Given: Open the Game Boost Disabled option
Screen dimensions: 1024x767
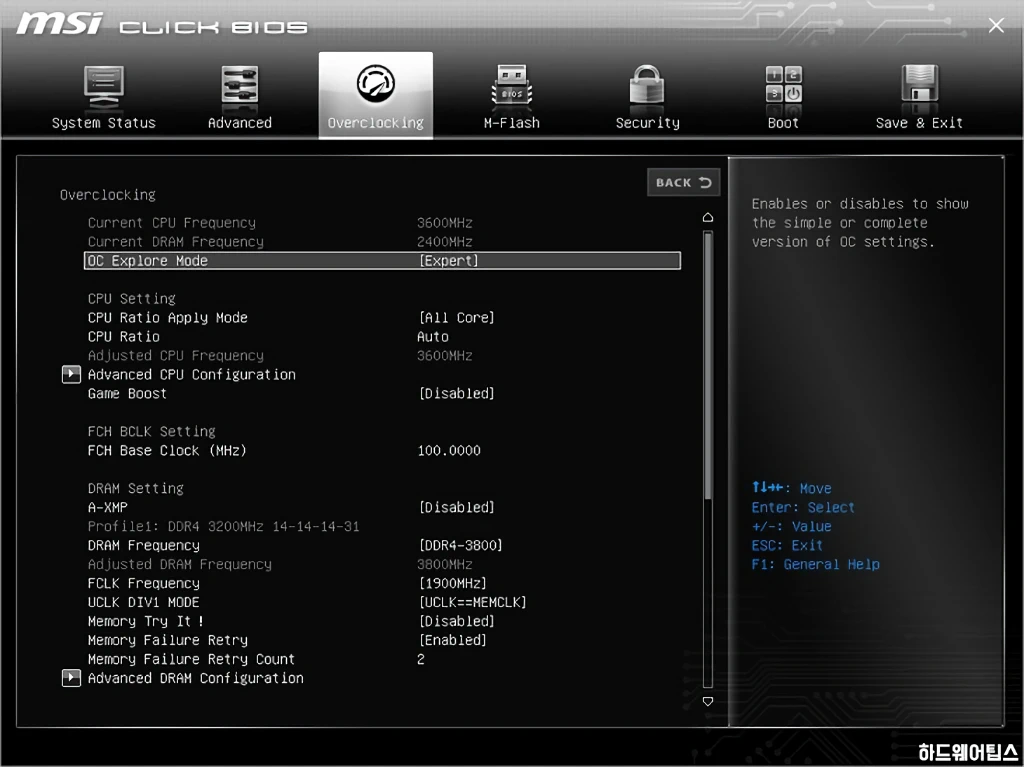Looking at the screenshot, I should tap(456, 393).
